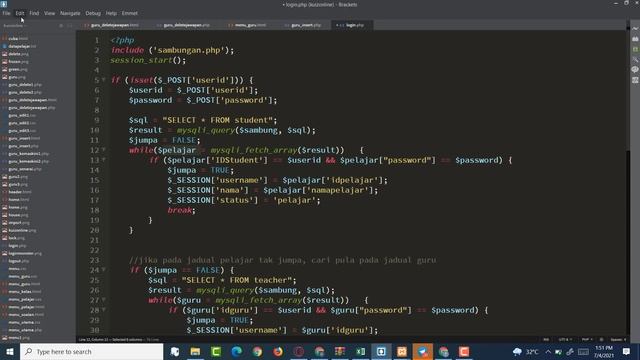Collapse the fold arrow at line 13
Screen dimensions: 640x360
pyautogui.click(x=104, y=160)
